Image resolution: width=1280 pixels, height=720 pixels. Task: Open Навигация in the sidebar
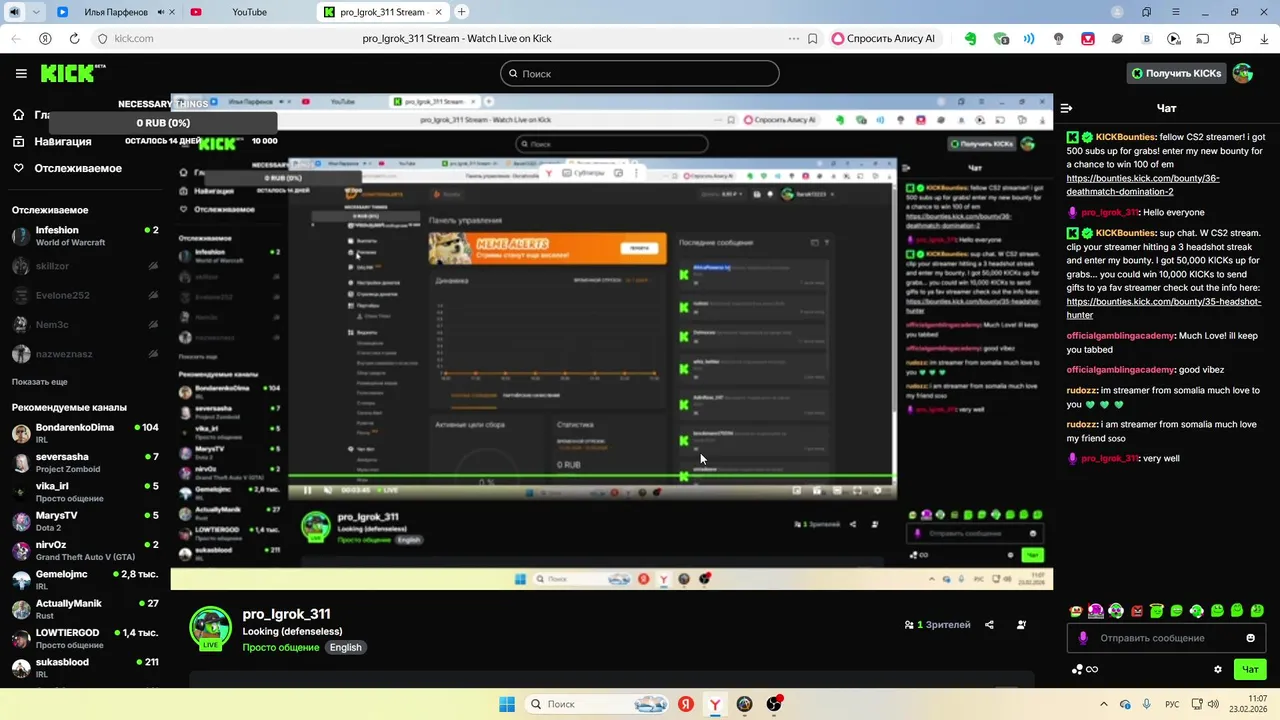click(63, 141)
